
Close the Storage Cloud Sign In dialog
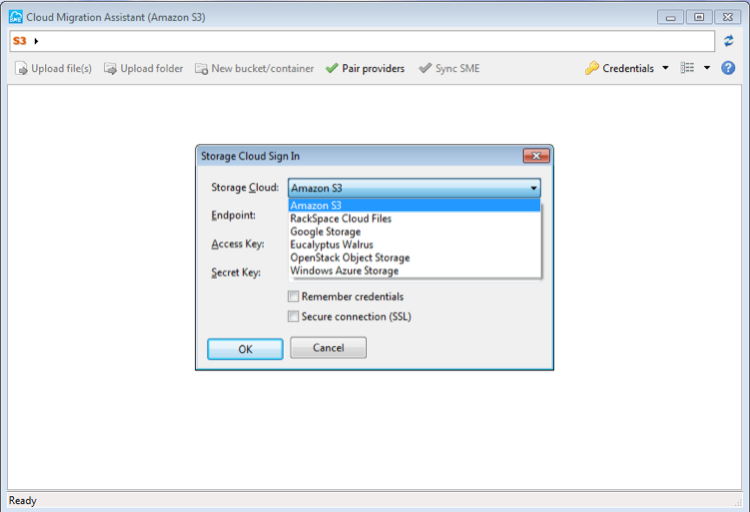pos(536,156)
